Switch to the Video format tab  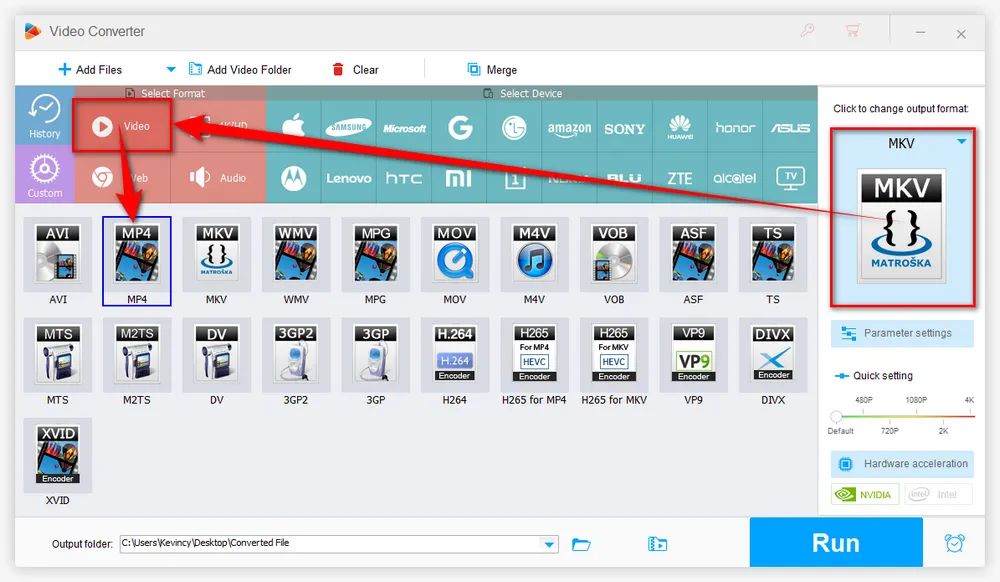pos(123,126)
